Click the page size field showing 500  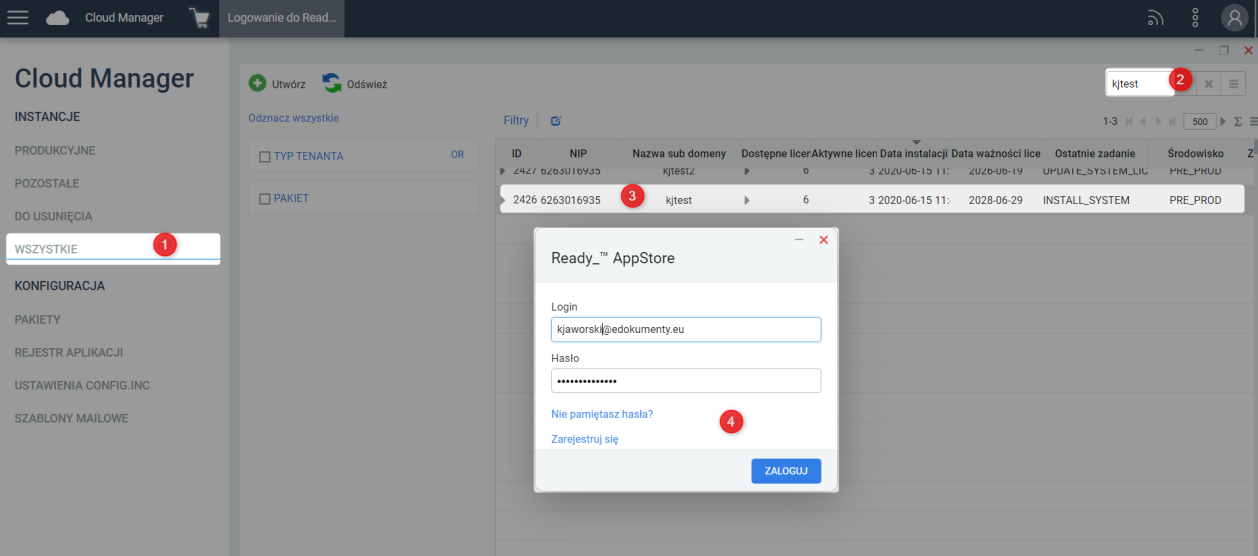click(1199, 121)
